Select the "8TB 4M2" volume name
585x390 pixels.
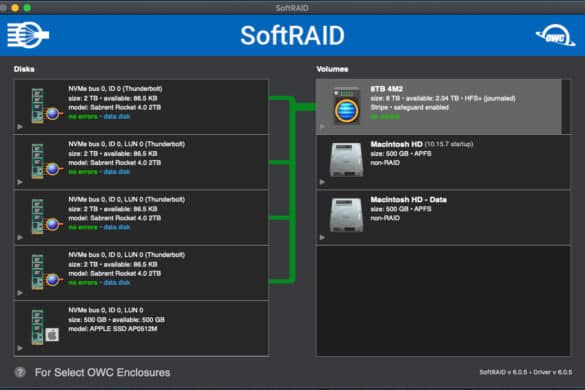click(x=387, y=89)
